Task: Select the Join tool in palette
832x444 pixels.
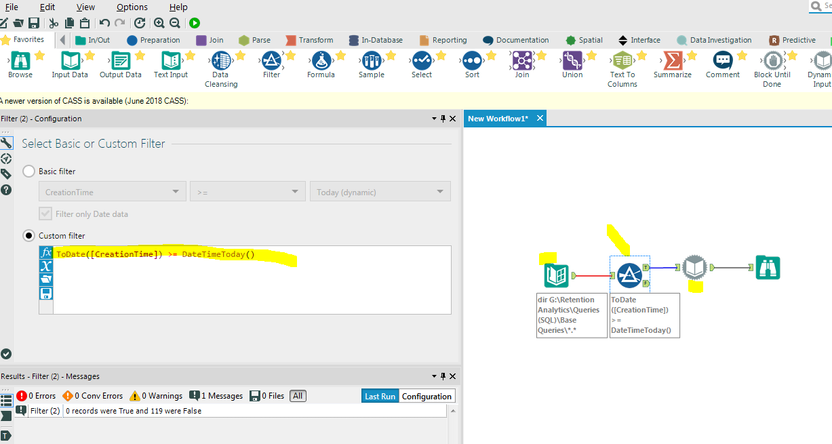Action: click(522, 65)
